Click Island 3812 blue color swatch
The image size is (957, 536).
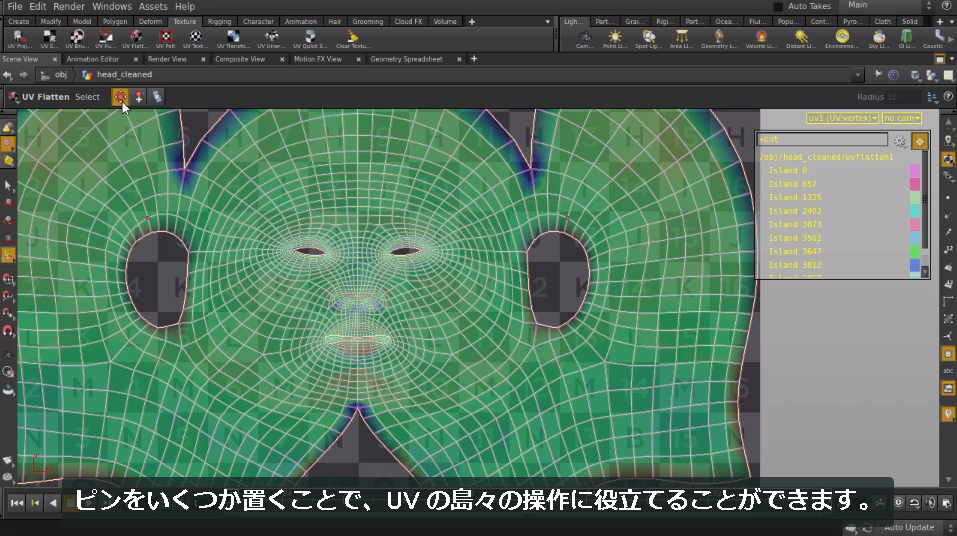tap(915, 265)
